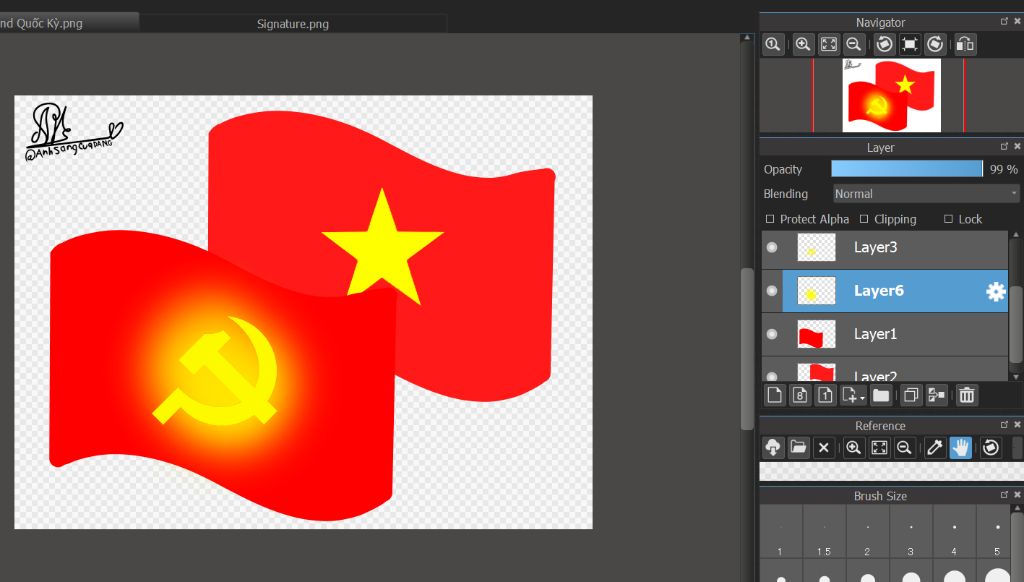The width and height of the screenshot is (1024, 582).
Task: Enable the Clipping checkbox
Action: coord(864,219)
